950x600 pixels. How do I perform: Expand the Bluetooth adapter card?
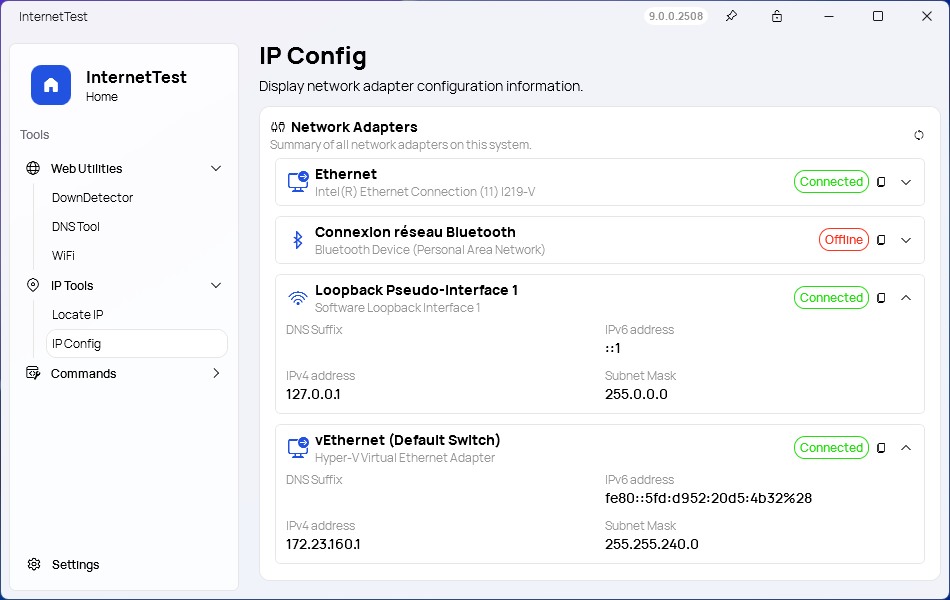pos(906,240)
